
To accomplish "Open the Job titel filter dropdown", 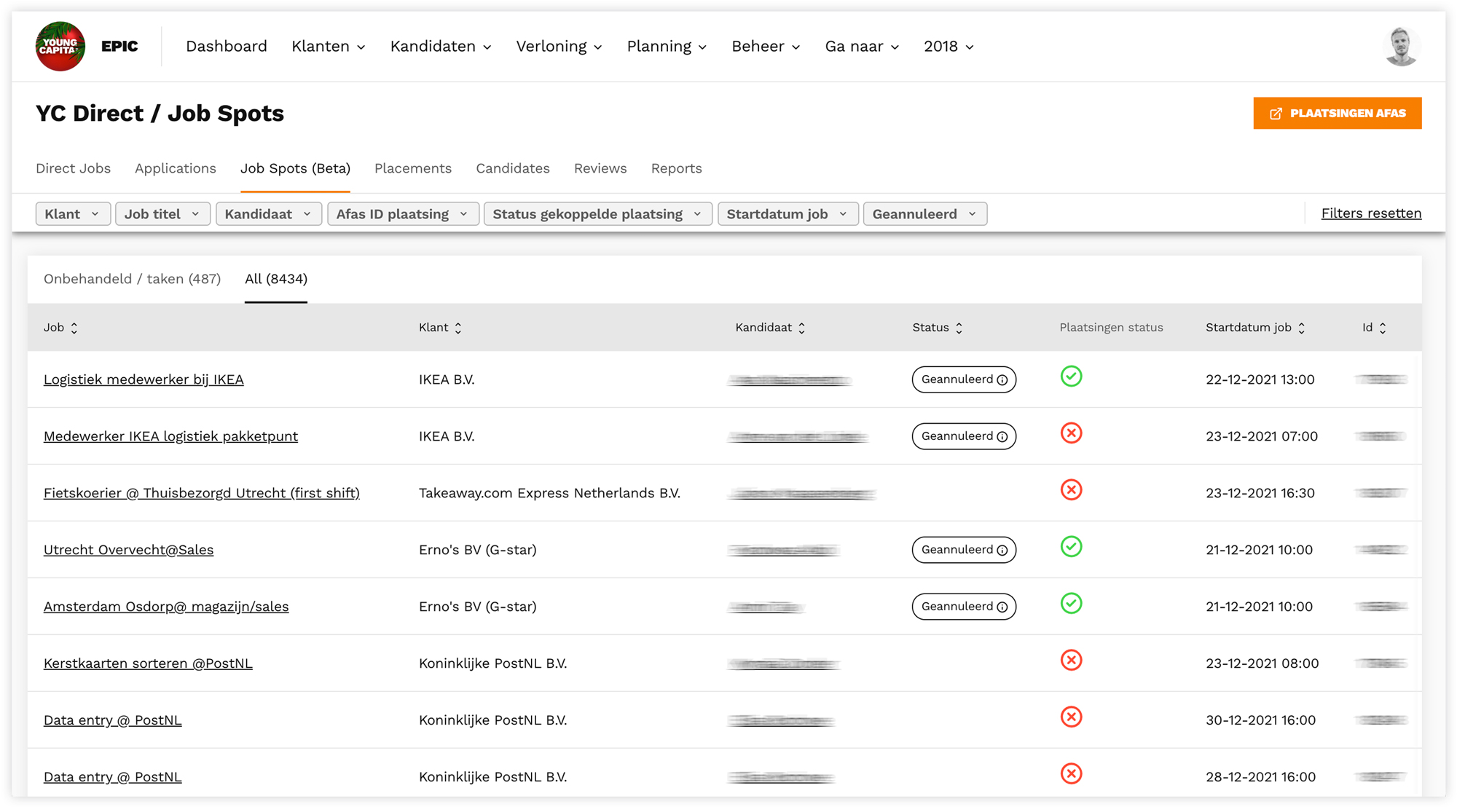I will (x=162, y=214).
